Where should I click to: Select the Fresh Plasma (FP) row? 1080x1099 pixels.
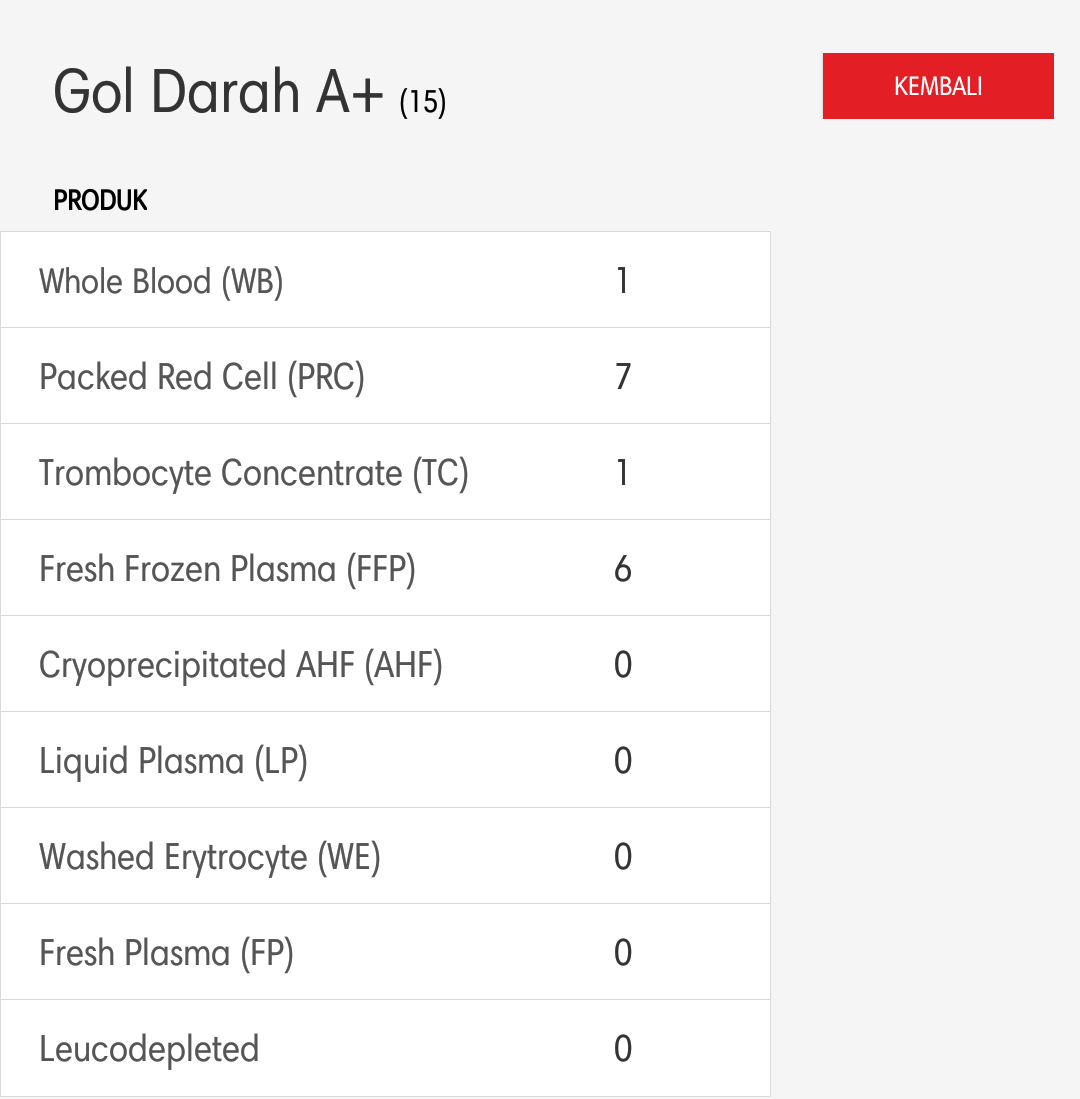[385, 952]
